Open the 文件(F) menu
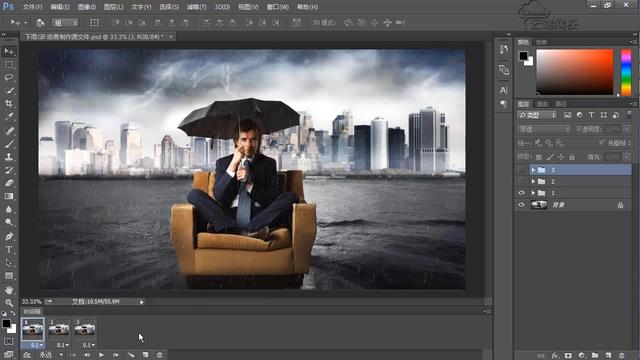Viewport: 640px width, 360px height. [x=33, y=7]
